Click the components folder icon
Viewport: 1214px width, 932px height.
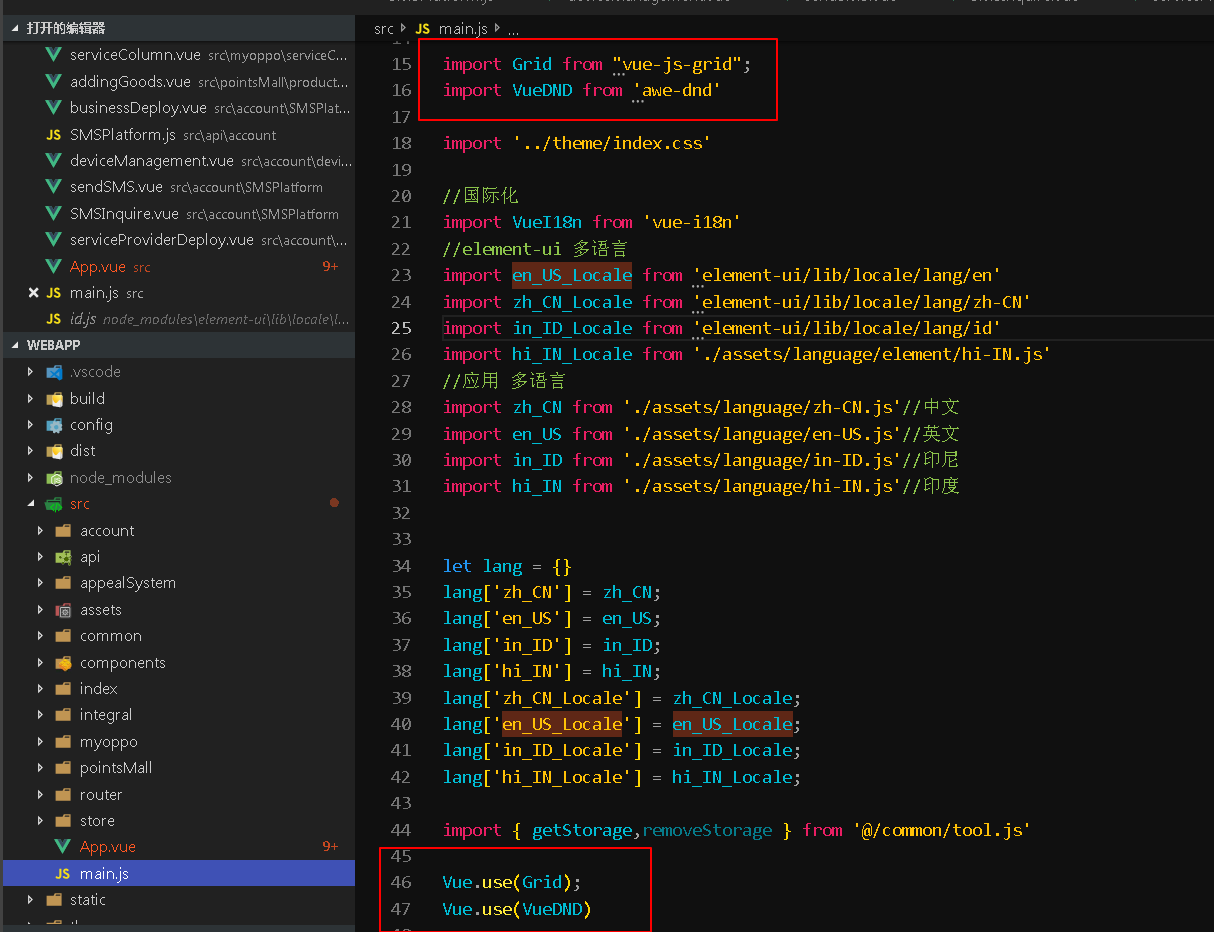point(63,663)
